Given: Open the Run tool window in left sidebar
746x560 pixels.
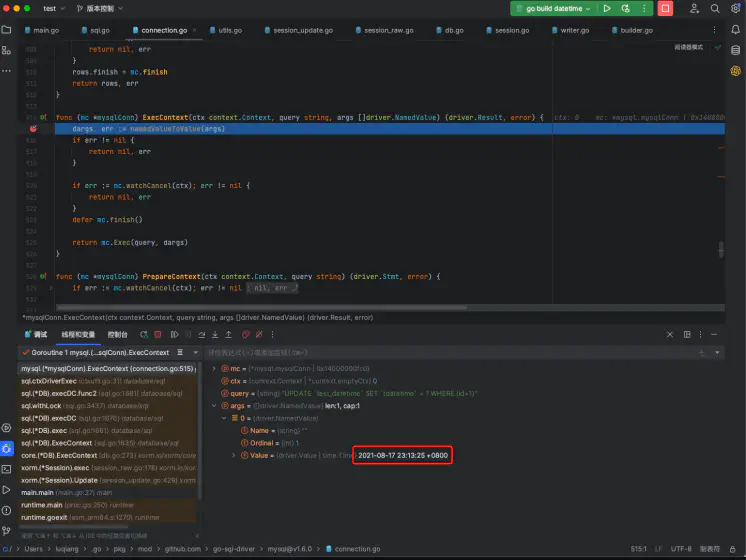Looking at the screenshot, I should (7, 490).
